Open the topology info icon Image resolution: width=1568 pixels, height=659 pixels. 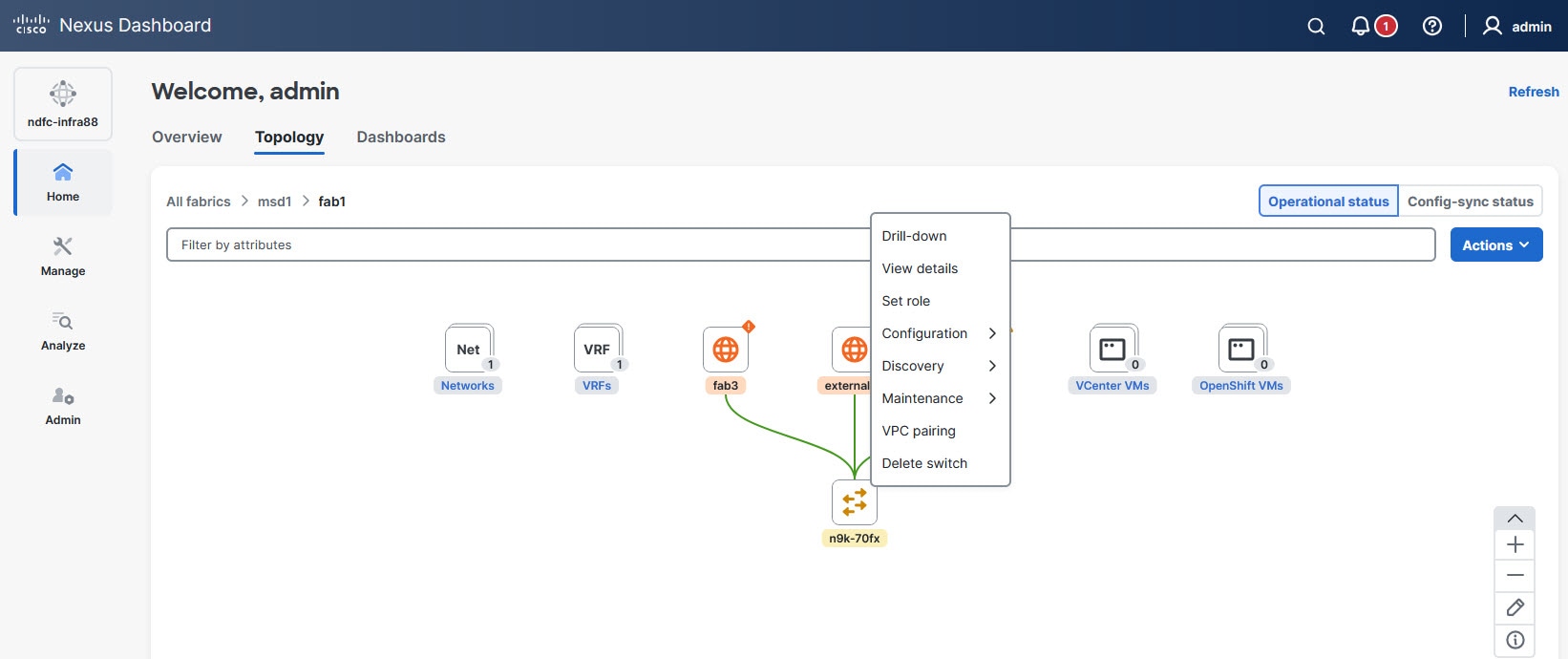[1515, 640]
